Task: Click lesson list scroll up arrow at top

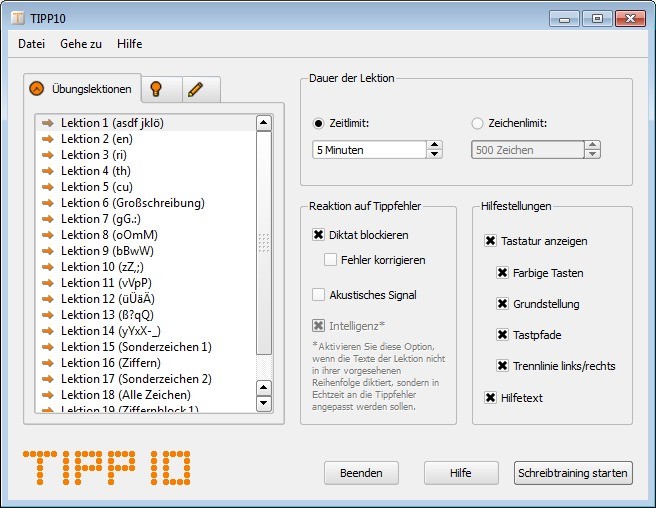Action: click(264, 123)
